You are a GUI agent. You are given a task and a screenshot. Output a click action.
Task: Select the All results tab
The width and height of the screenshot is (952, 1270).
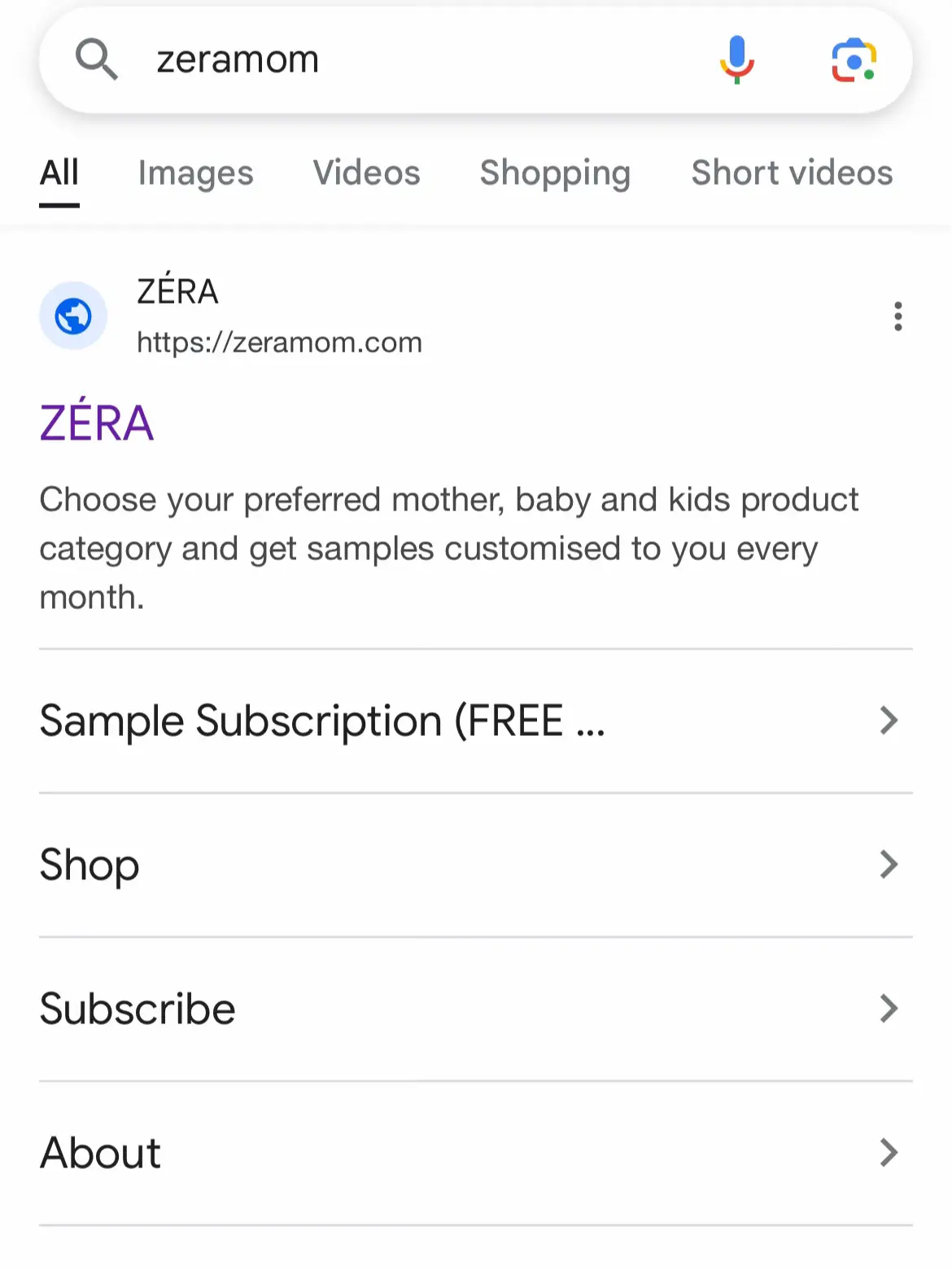pos(59,173)
